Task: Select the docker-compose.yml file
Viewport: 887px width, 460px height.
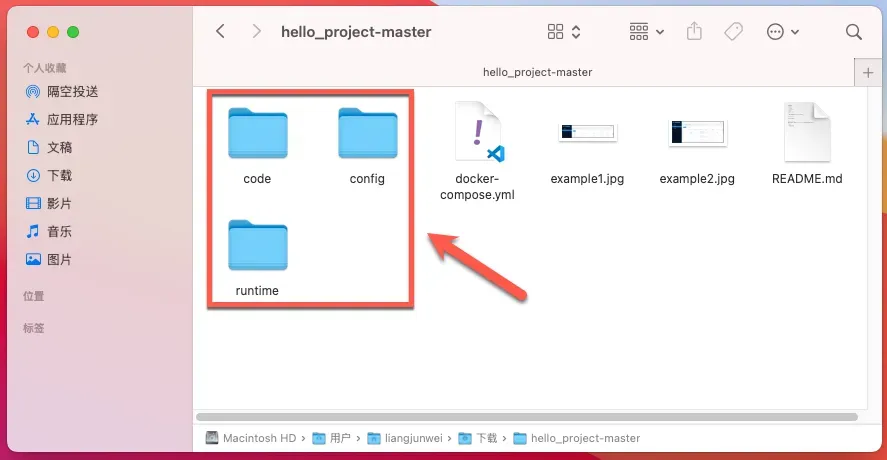Action: pyautogui.click(x=478, y=132)
